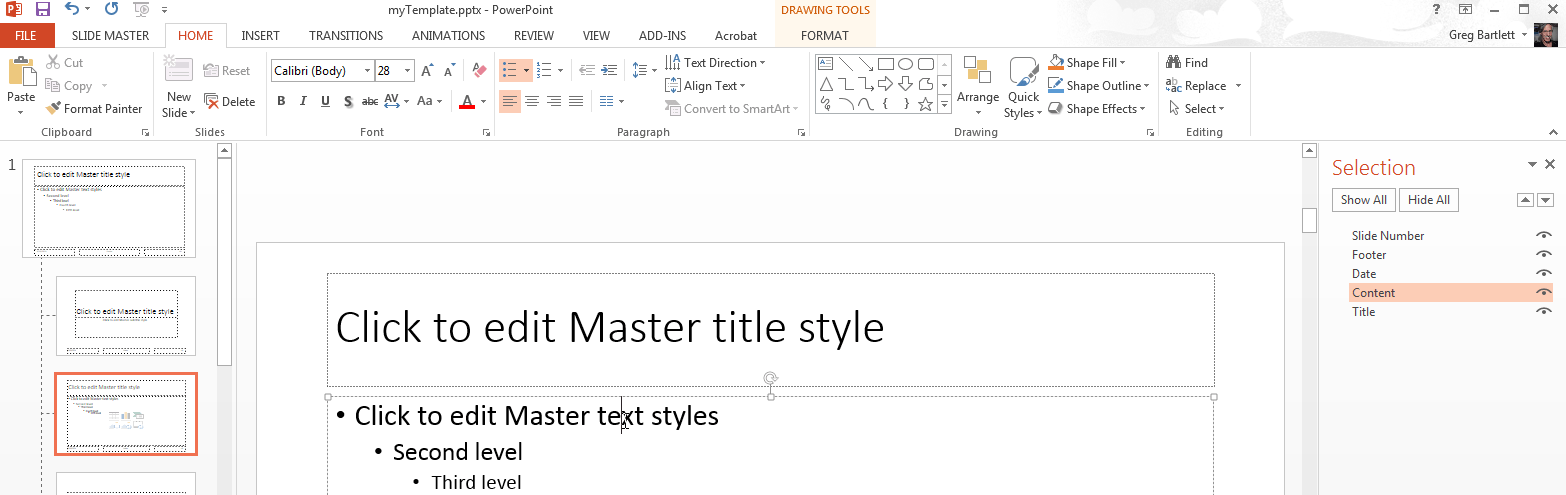1566x495 pixels.
Task: Select the Text Box shape
Action: [x=826, y=64]
